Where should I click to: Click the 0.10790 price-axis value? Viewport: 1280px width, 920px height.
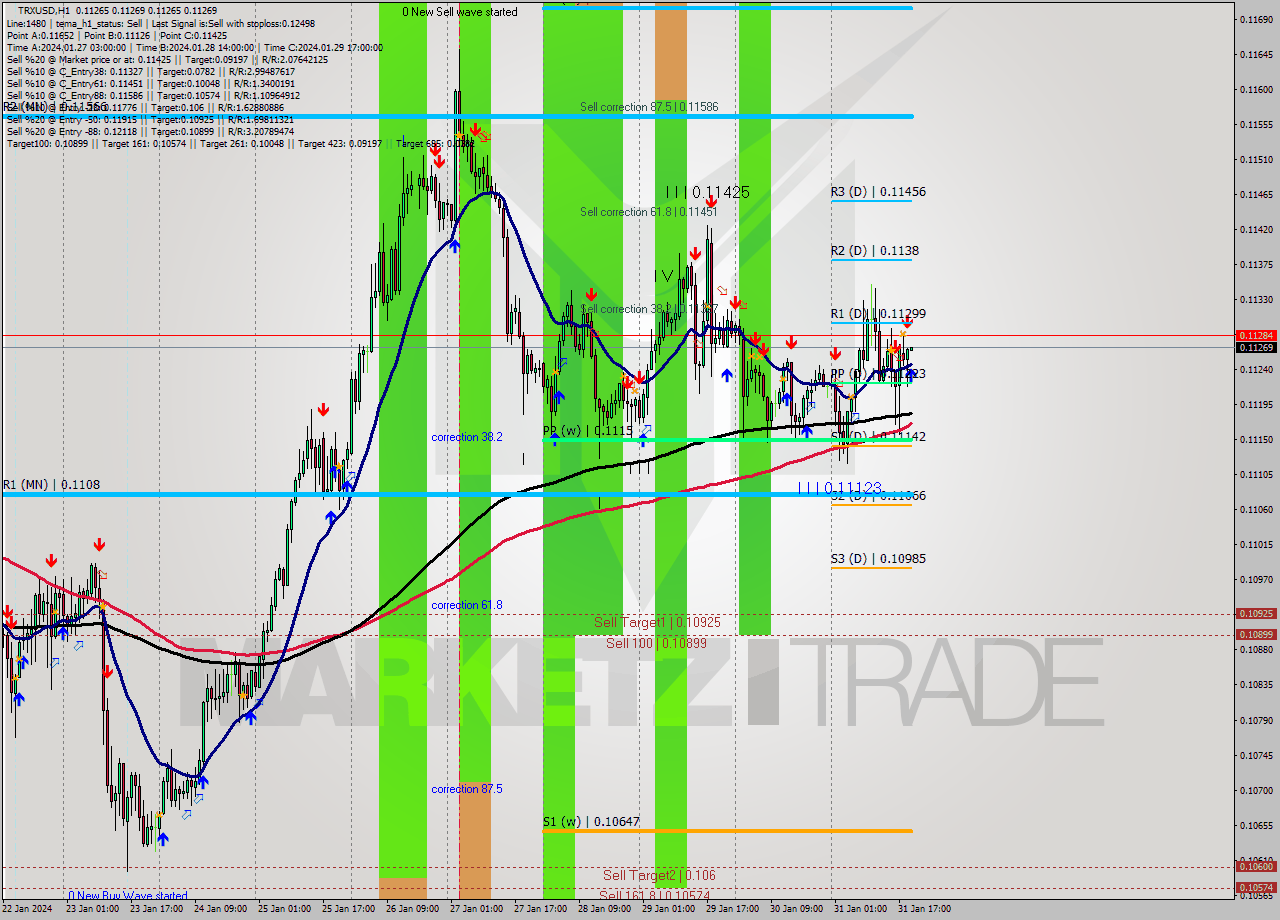click(1255, 720)
